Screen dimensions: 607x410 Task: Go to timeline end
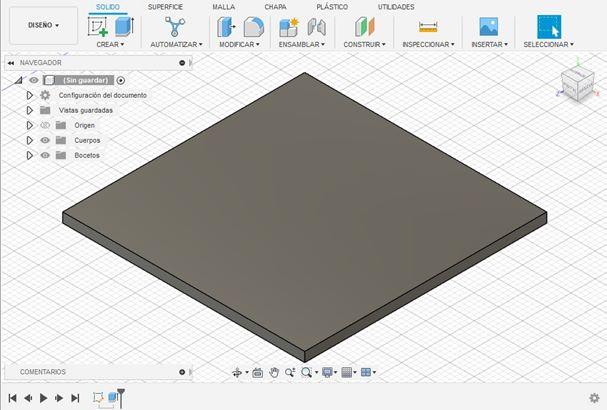coord(75,398)
